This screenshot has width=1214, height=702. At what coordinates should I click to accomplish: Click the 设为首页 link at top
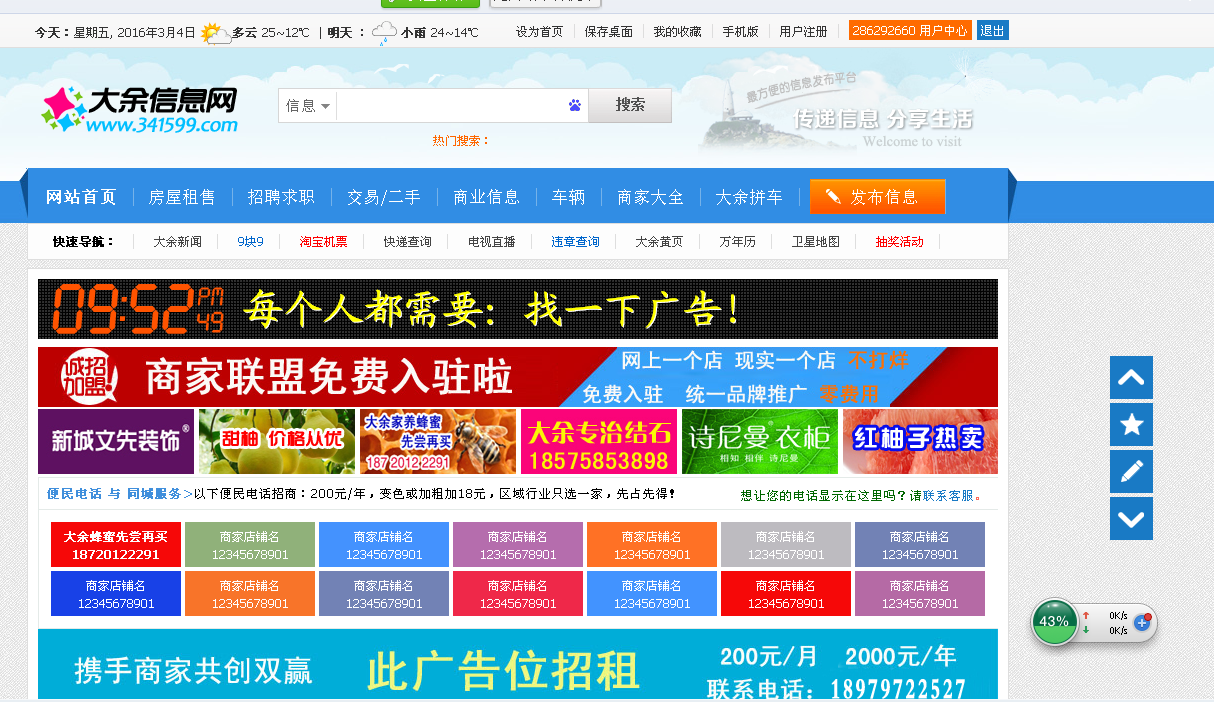click(x=539, y=32)
